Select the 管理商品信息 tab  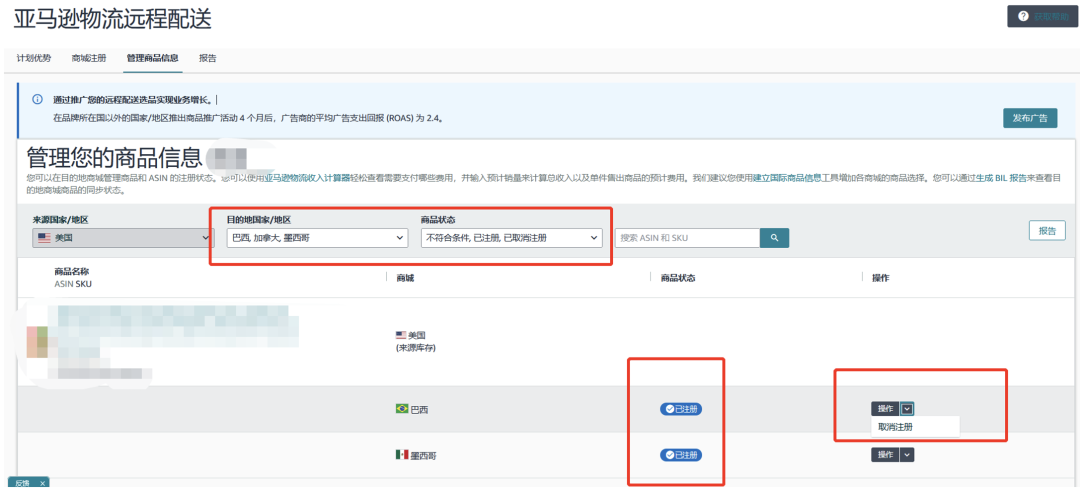(153, 59)
